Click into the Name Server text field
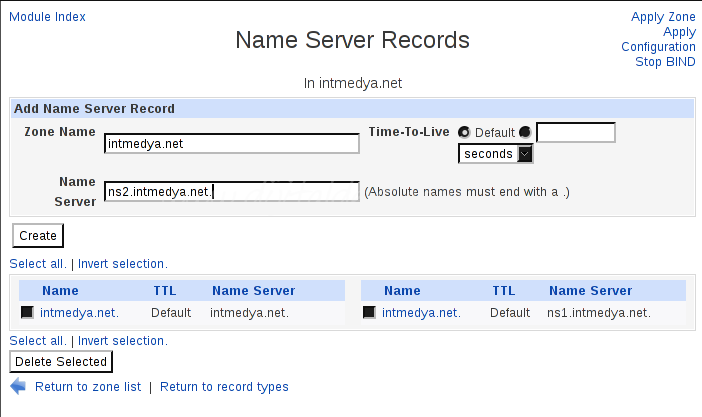The image size is (702, 417). click(231, 191)
